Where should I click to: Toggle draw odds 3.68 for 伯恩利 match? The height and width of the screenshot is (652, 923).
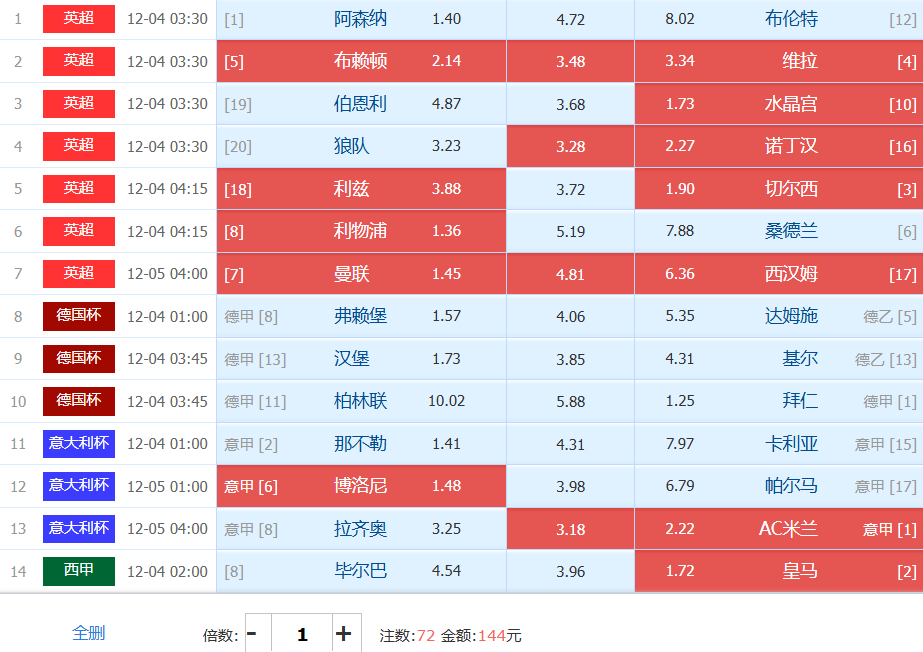570,104
